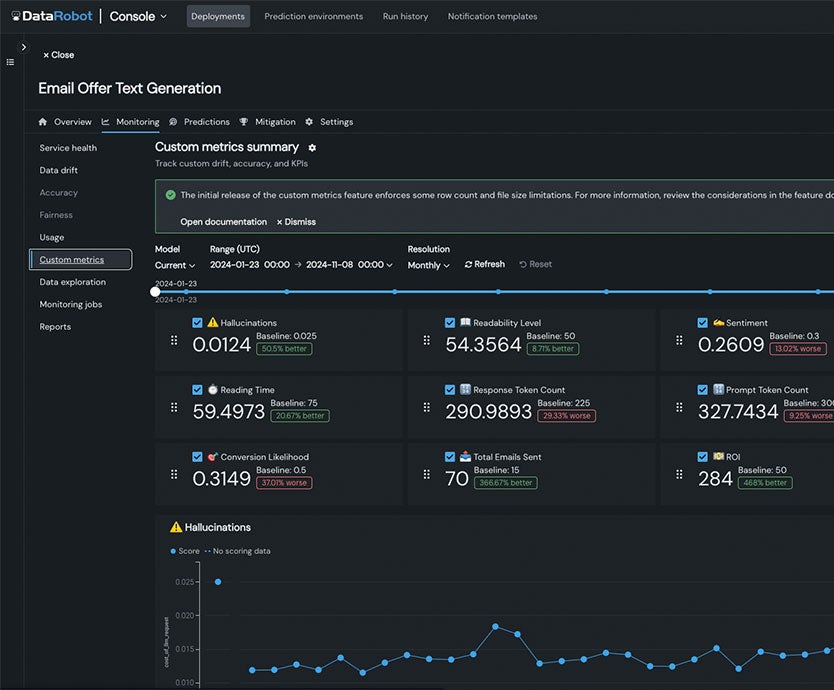Grab the Reading Time tile drag handle
Viewport: 834px width, 690px height.
[x=174, y=408]
